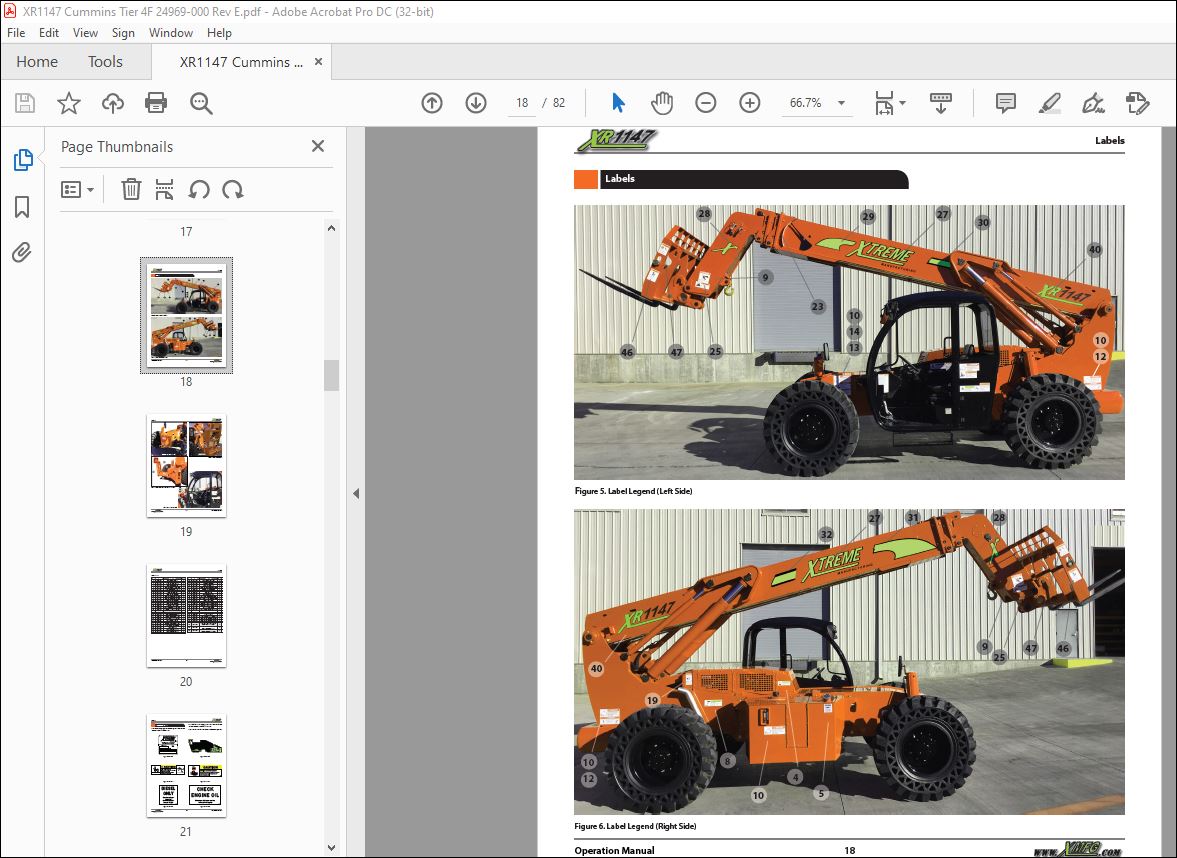This screenshot has width=1177, height=858.
Task: Click the 'Operation Manual' footer text
Action: [x=614, y=850]
